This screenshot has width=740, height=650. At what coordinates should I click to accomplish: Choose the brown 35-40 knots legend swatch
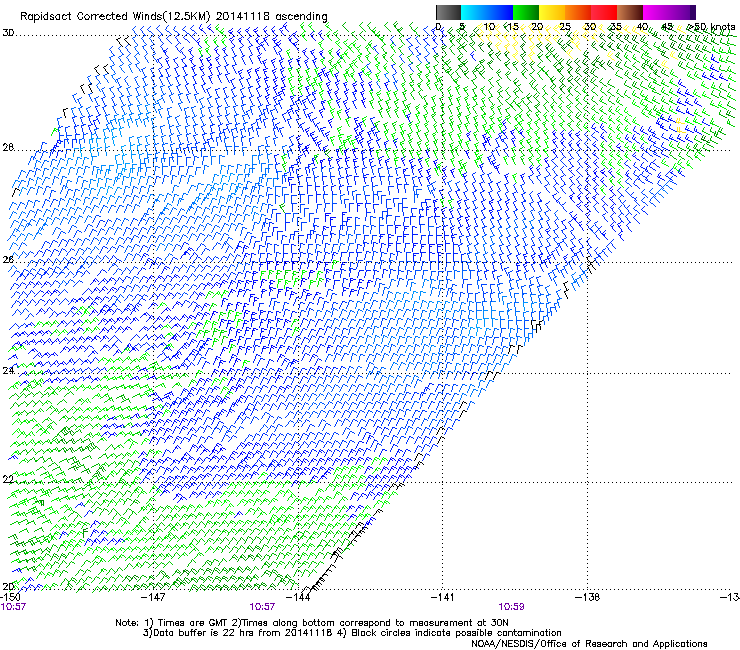(x=630, y=12)
